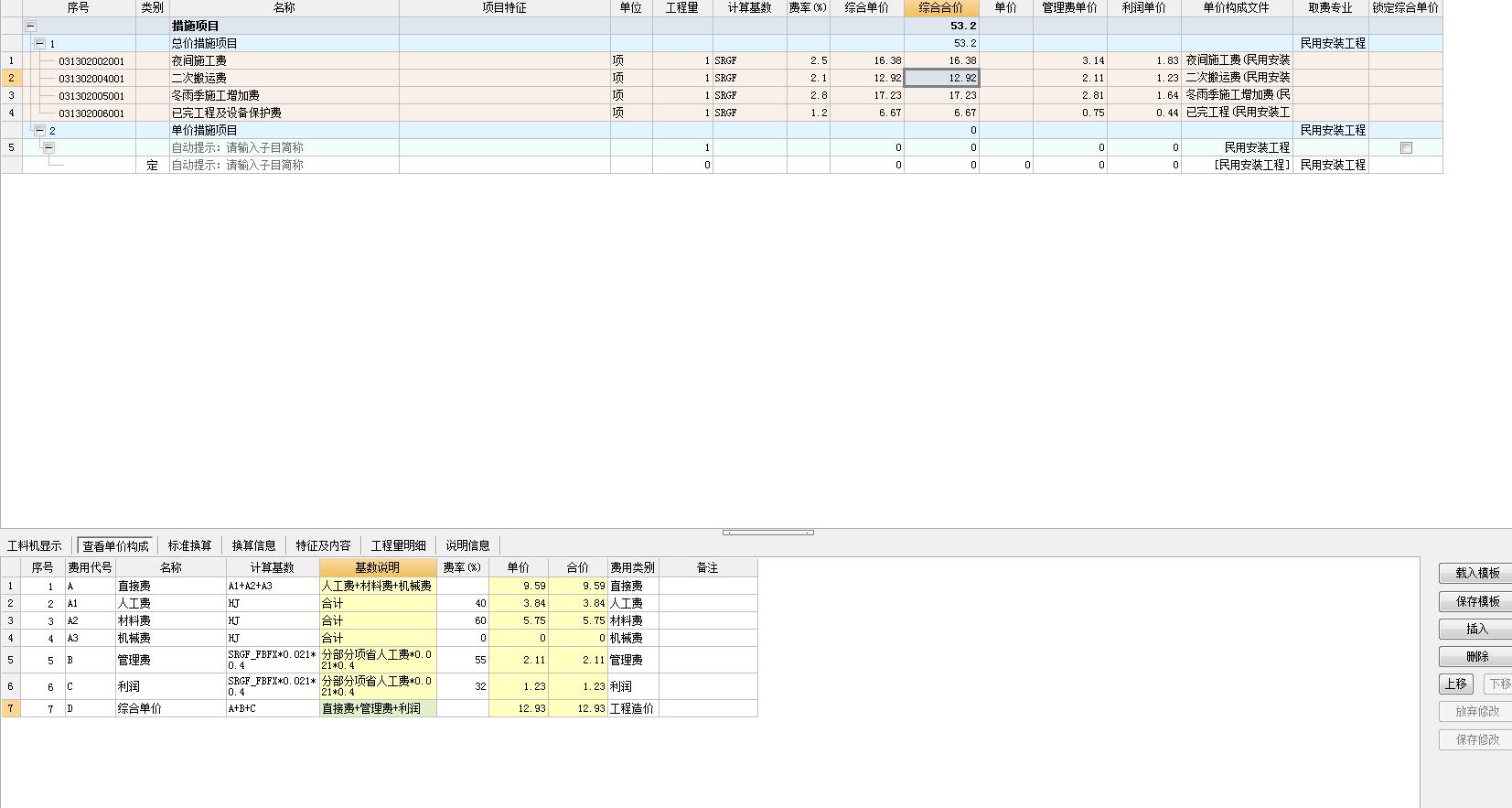This screenshot has height=808, width=1512.
Task: Click the 定 category cell
Action: [152, 165]
